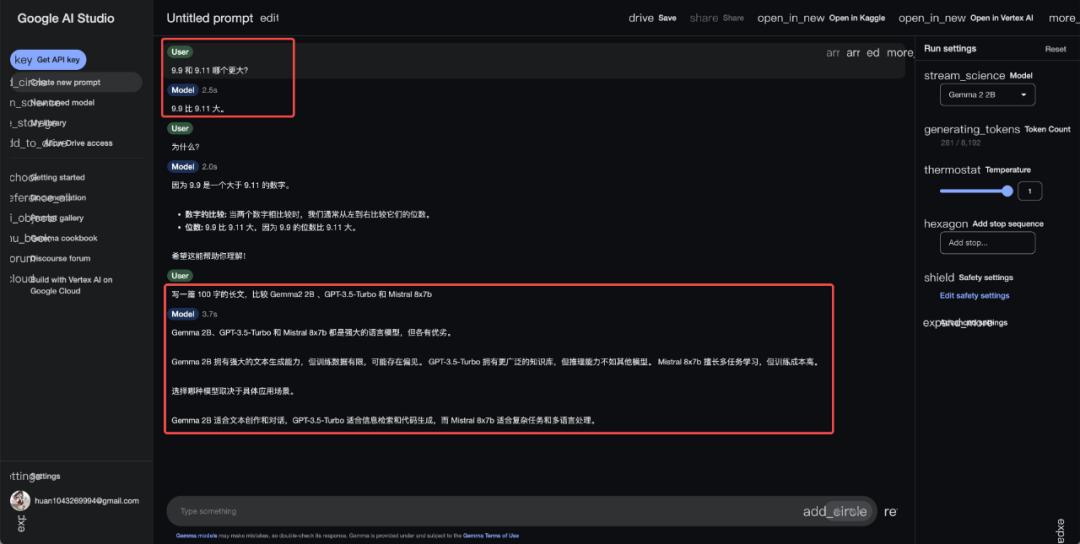
Task: Open New tuned model in sidebar
Action: 62,103
